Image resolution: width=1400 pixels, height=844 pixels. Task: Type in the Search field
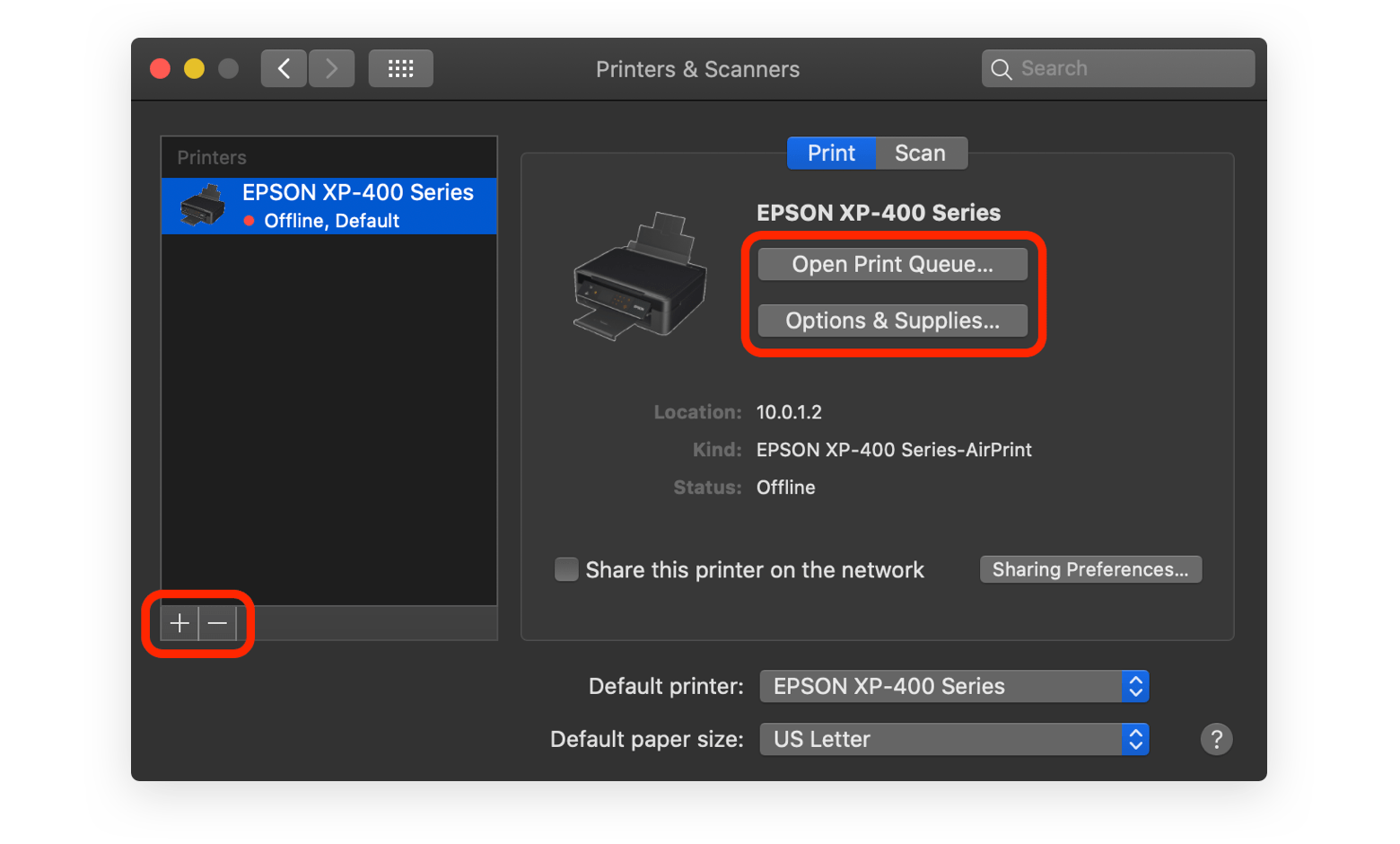[x=1131, y=68]
